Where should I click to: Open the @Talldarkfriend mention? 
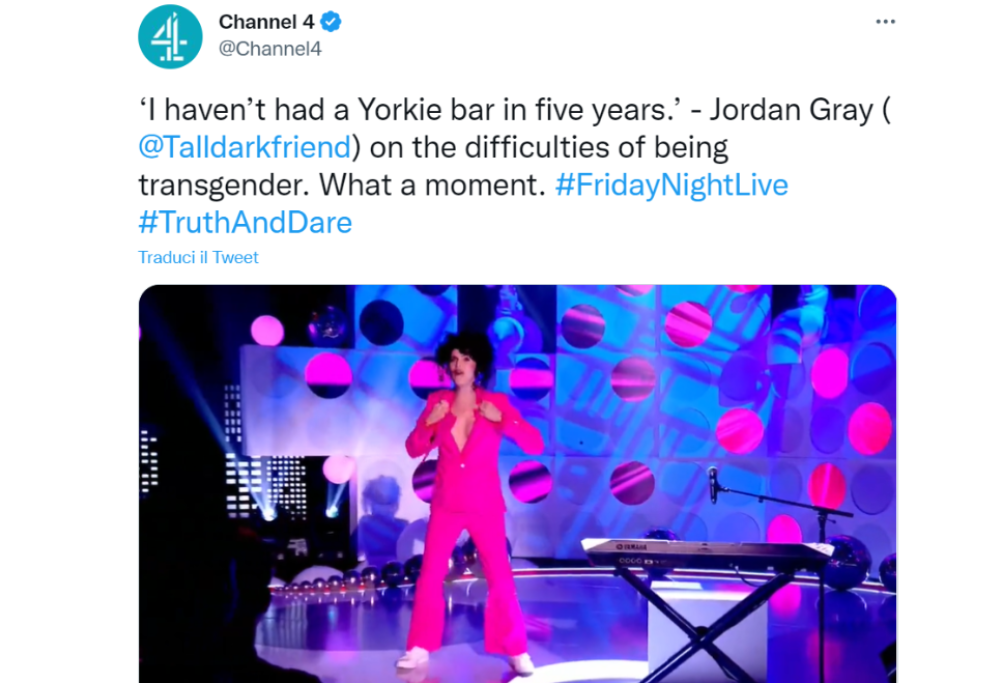click(x=245, y=147)
